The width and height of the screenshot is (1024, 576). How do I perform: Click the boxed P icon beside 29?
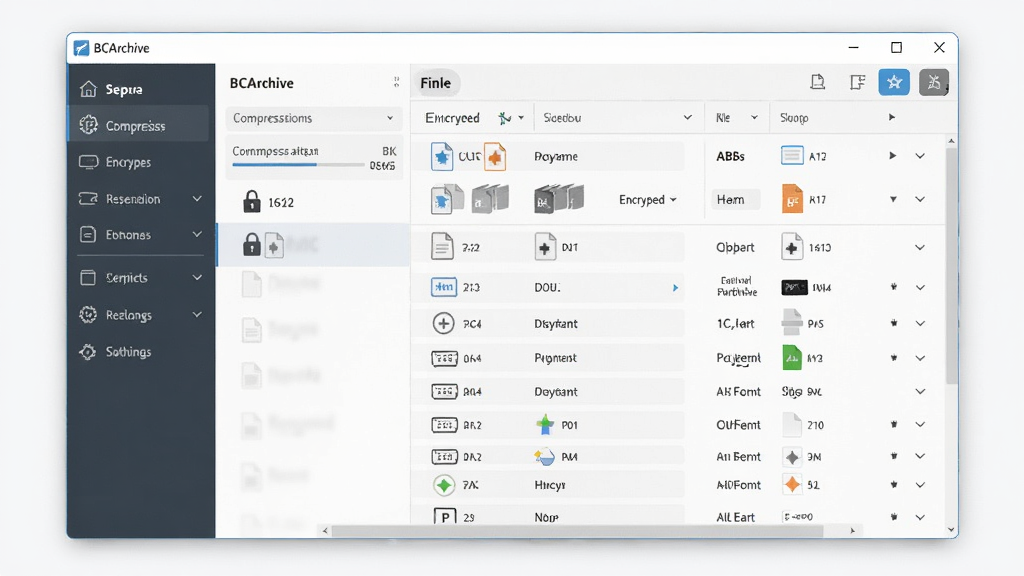445,517
